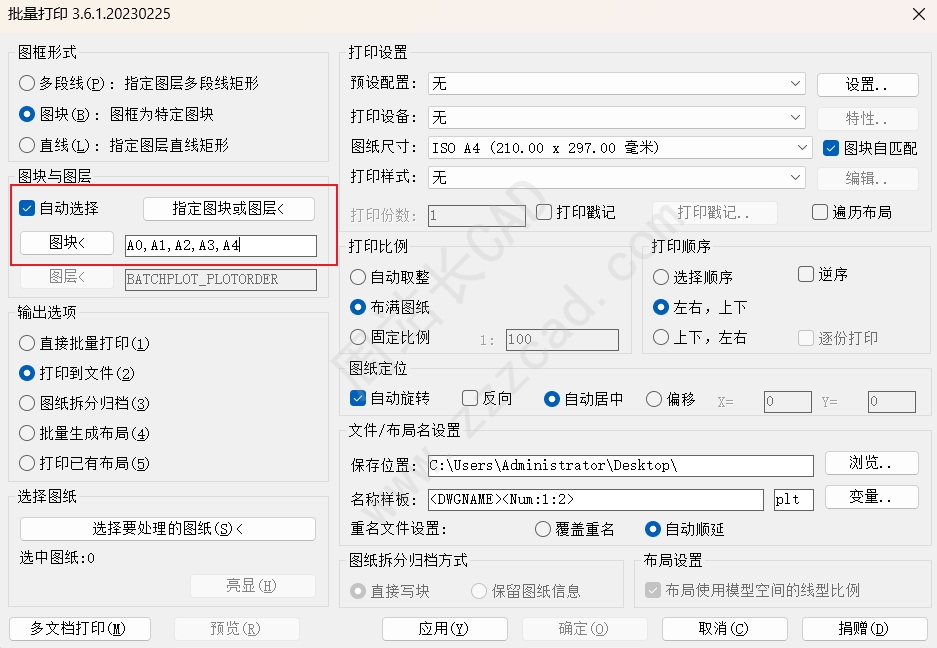937x648 pixels.
Task: Click the plt extension field
Action: tap(793, 500)
